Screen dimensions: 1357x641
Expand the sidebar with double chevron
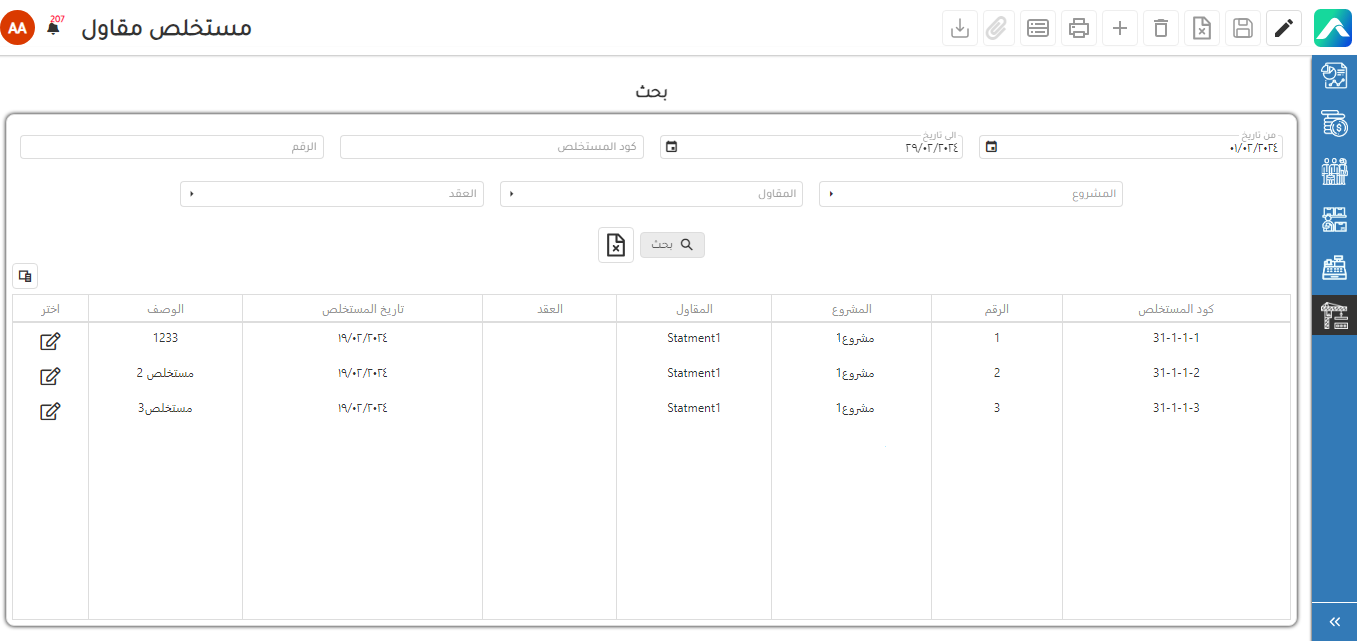click(1334, 622)
